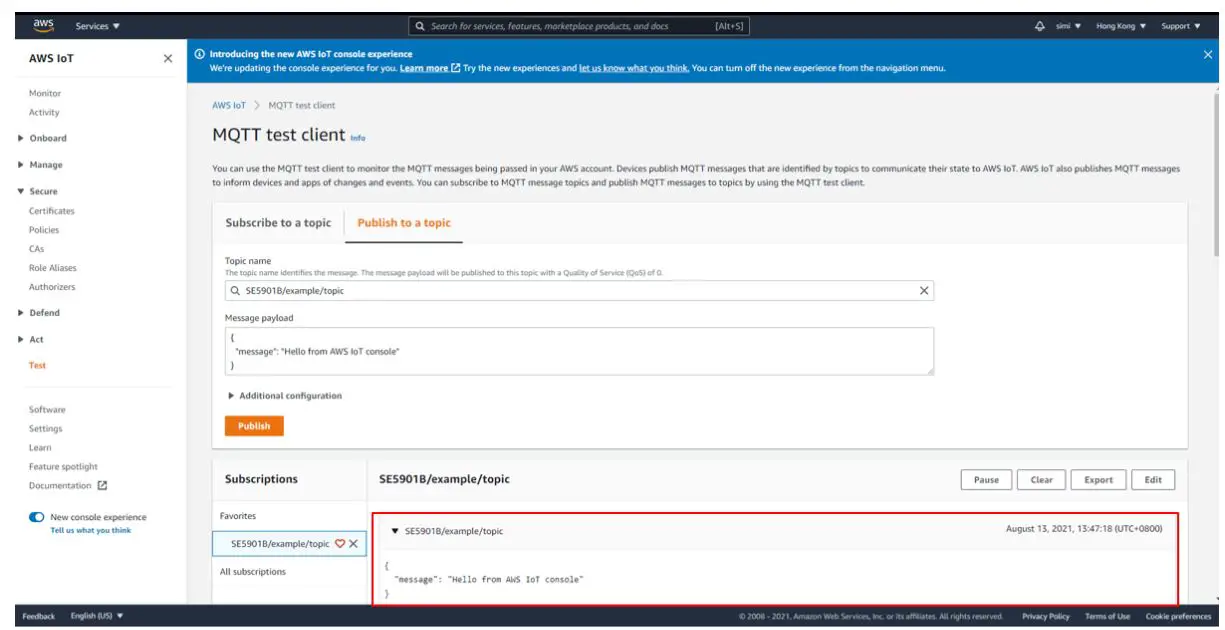Click into the Message payload text area
Viewport: 1225px width, 630px height.
click(x=579, y=351)
